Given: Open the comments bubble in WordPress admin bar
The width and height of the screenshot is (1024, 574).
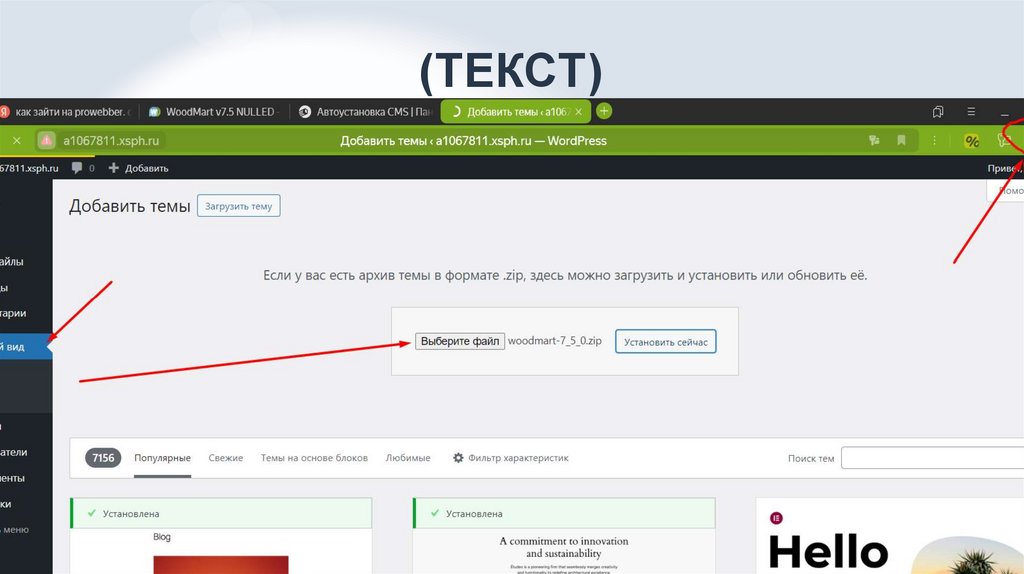Looking at the screenshot, I should (82, 168).
